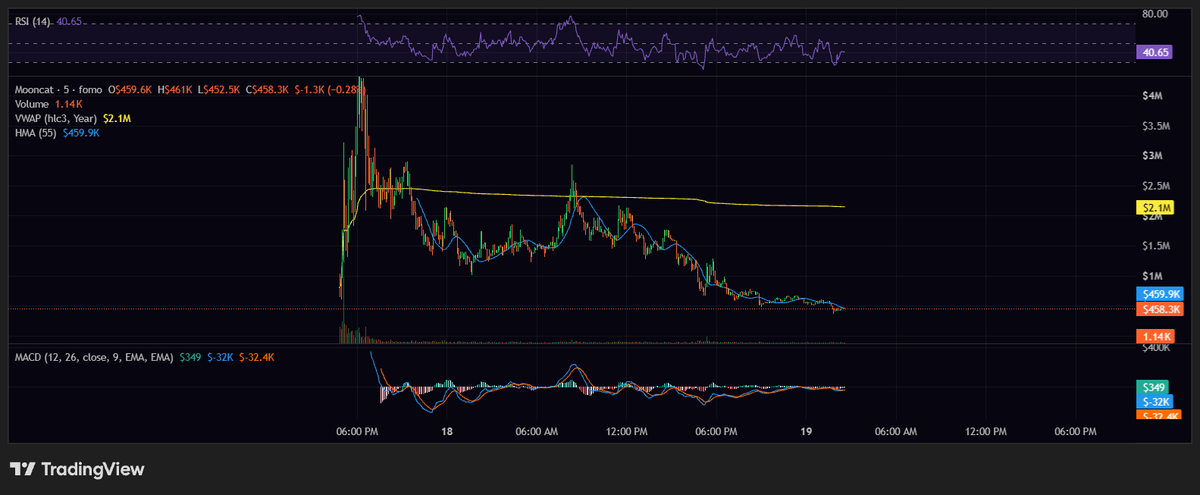The height and width of the screenshot is (495, 1200).
Task: Click the orange 1.14K volume scale tag
Action: tap(1156, 337)
